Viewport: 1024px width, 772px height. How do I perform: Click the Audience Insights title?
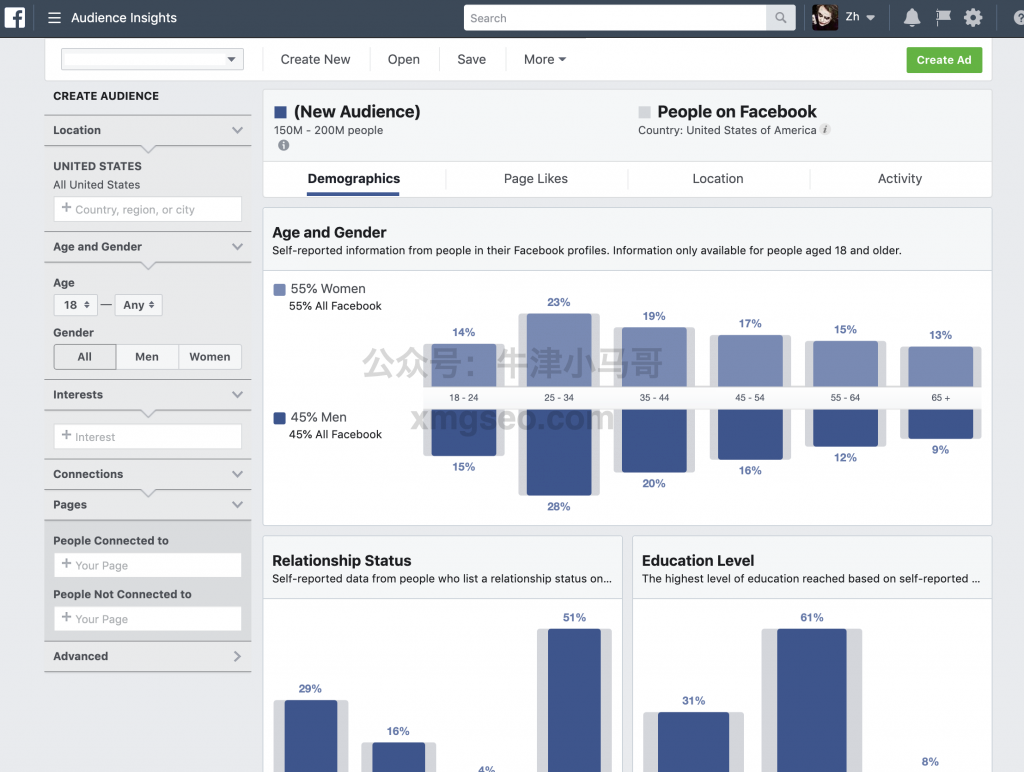pos(124,18)
